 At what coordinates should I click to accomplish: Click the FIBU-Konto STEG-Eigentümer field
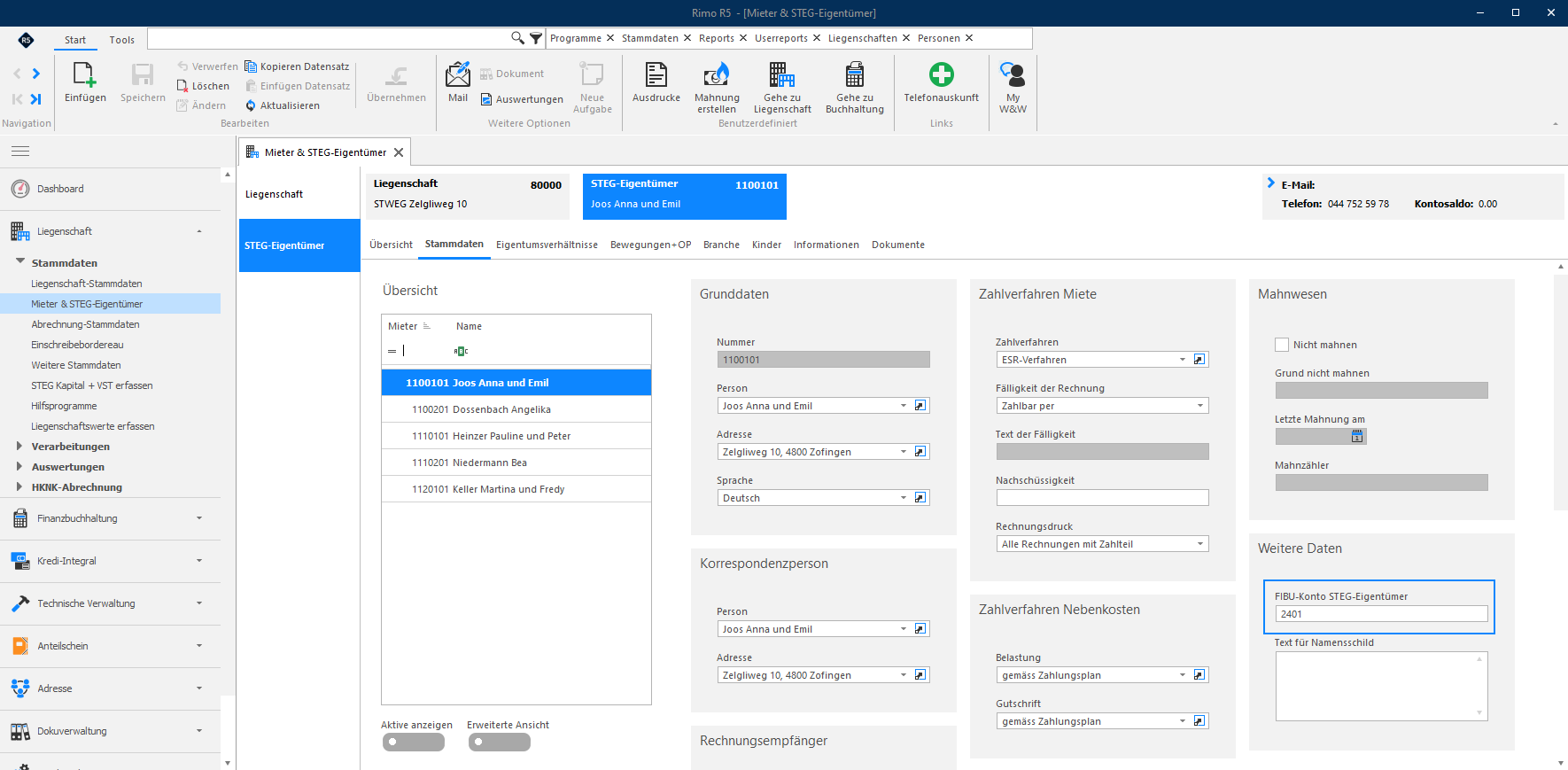[1381, 614]
